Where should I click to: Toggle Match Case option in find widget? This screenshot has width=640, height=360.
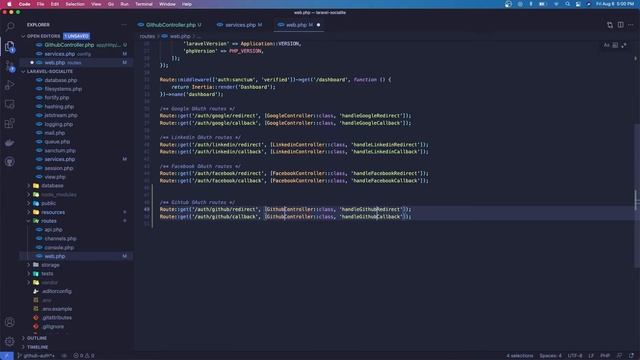(607, 45)
